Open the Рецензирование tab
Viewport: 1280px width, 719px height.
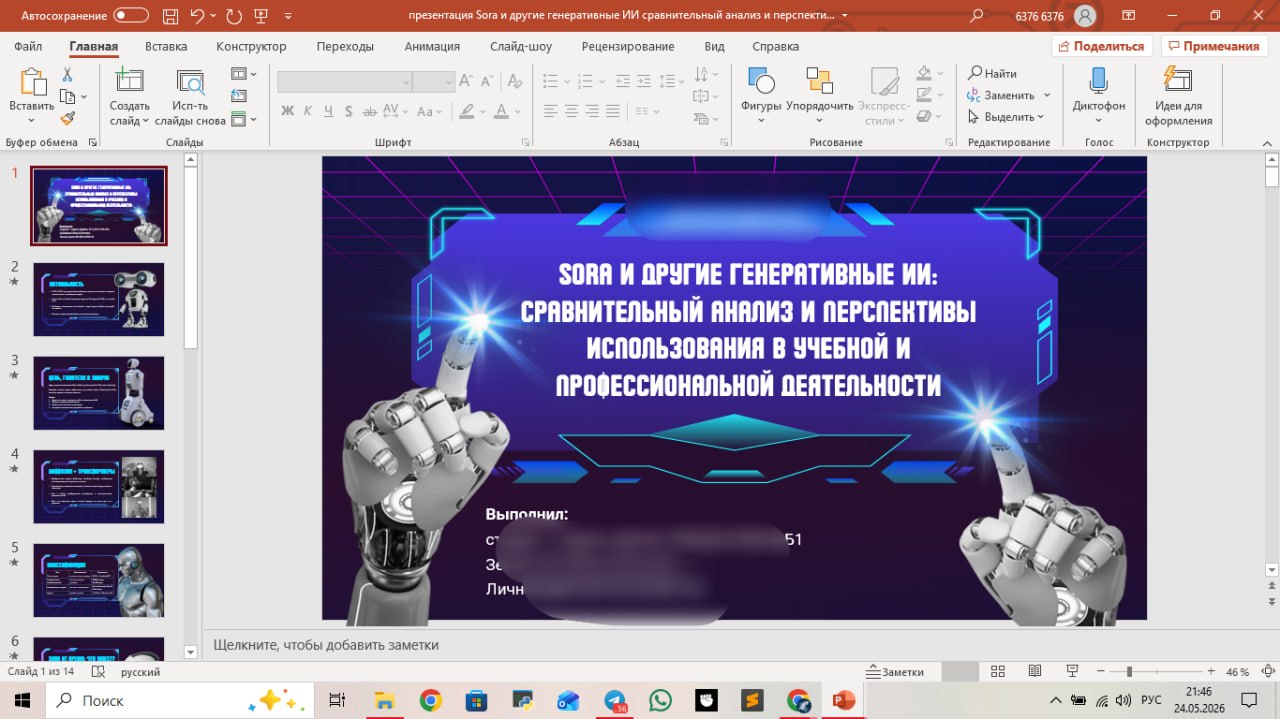pos(628,46)
